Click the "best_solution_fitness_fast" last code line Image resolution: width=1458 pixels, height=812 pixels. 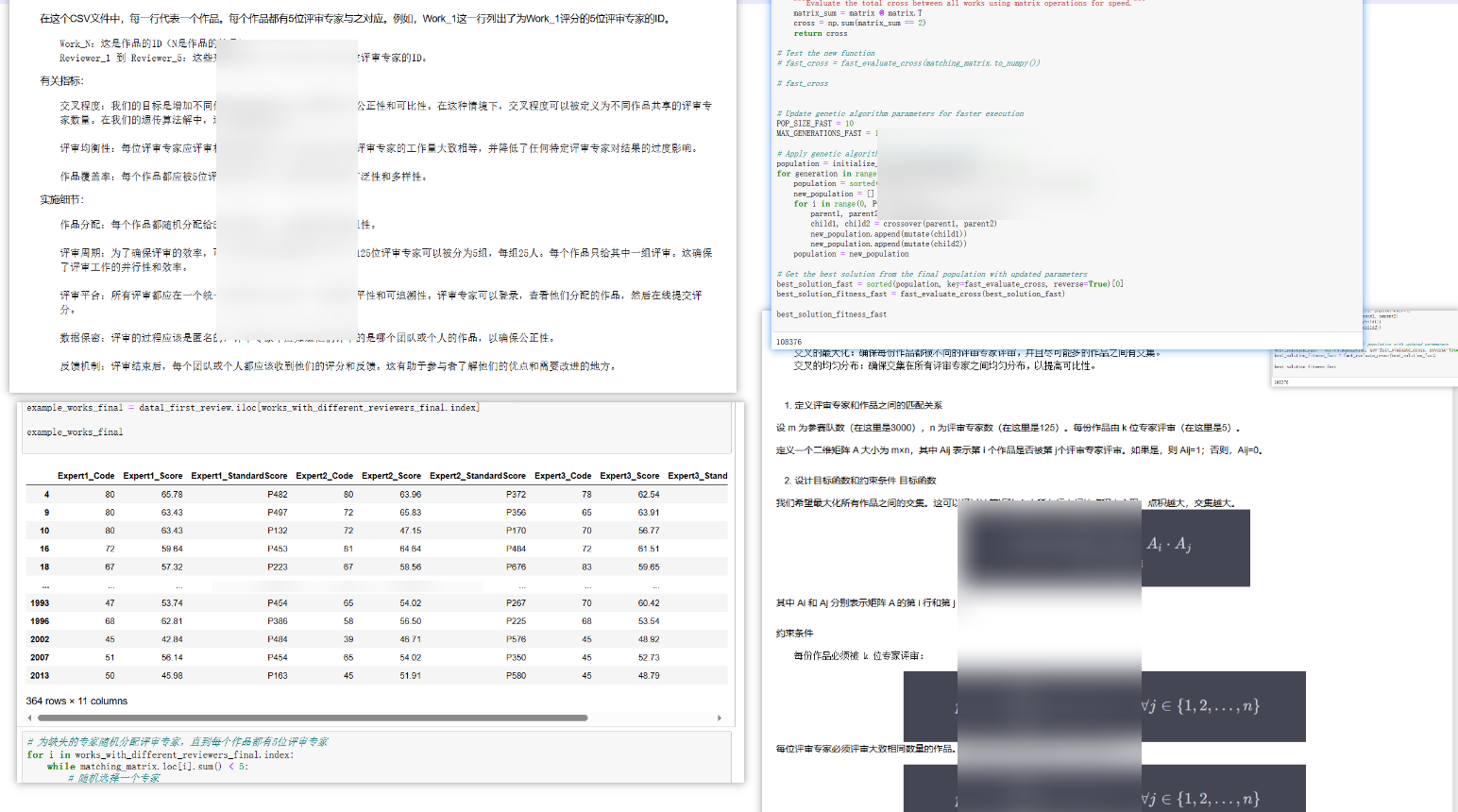tap(831, 314)
